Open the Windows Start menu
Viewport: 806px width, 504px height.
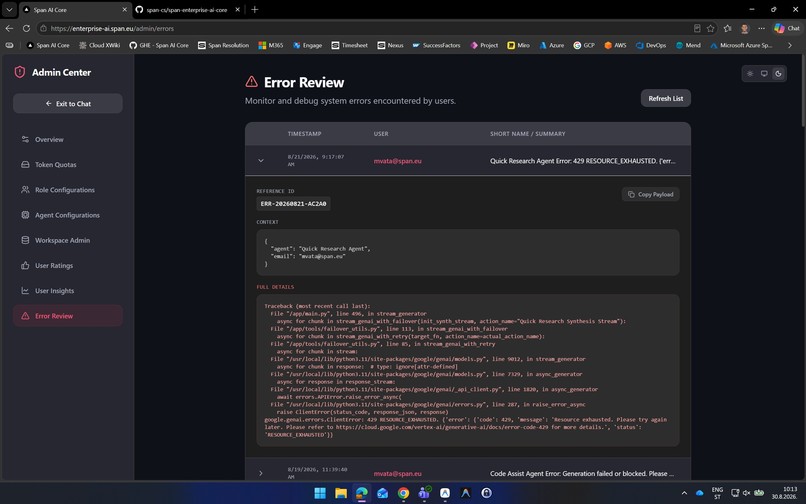click(x=320, y=493)
